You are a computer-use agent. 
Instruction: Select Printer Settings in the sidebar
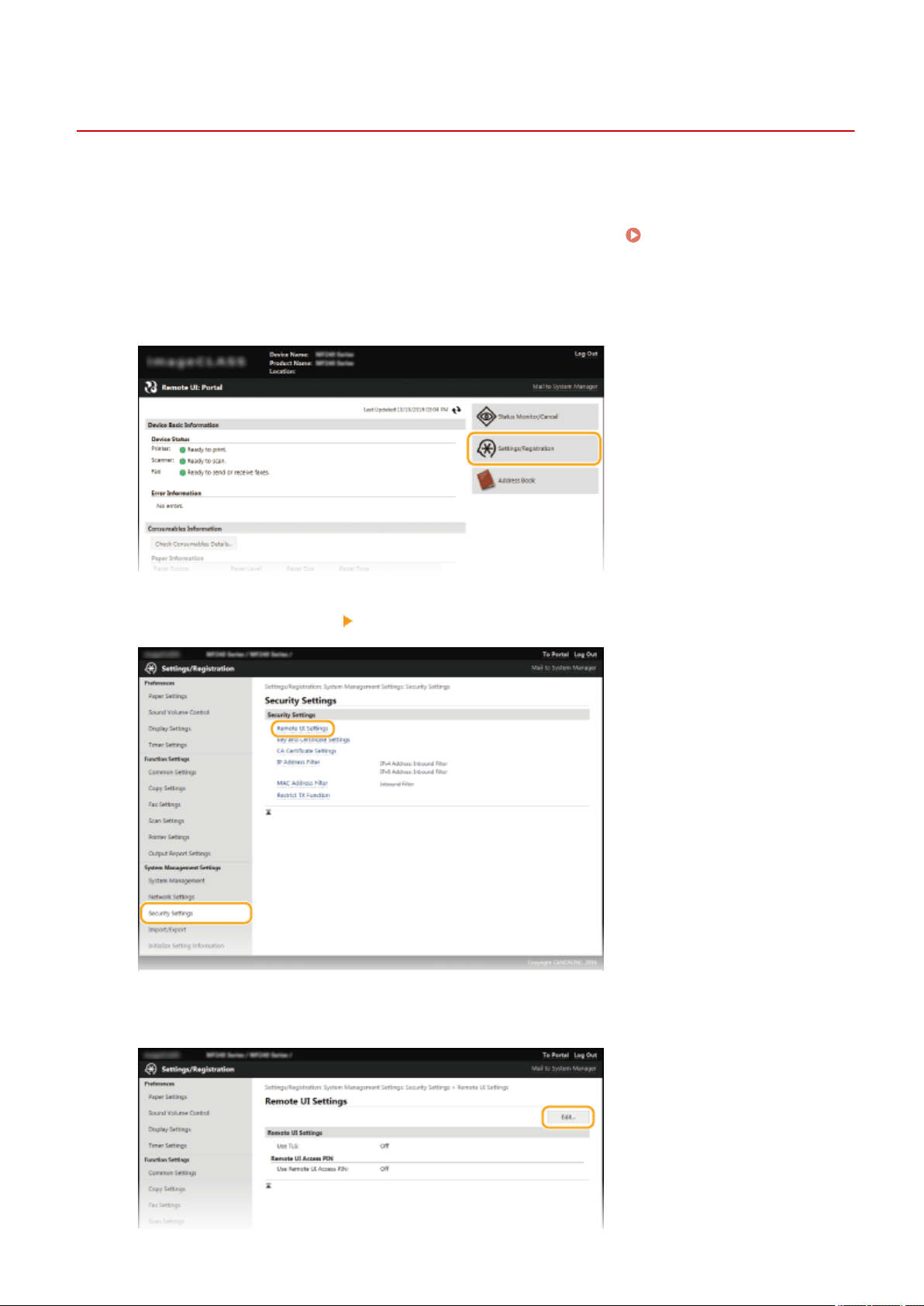tap(169, 837)
